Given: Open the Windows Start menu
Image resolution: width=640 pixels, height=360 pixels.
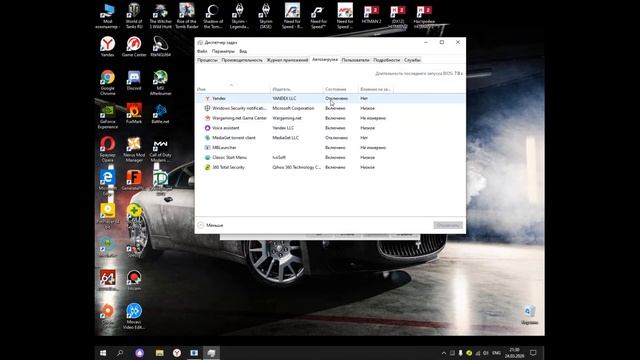Looking at the screenshot, I should click(x=103, y=353).
